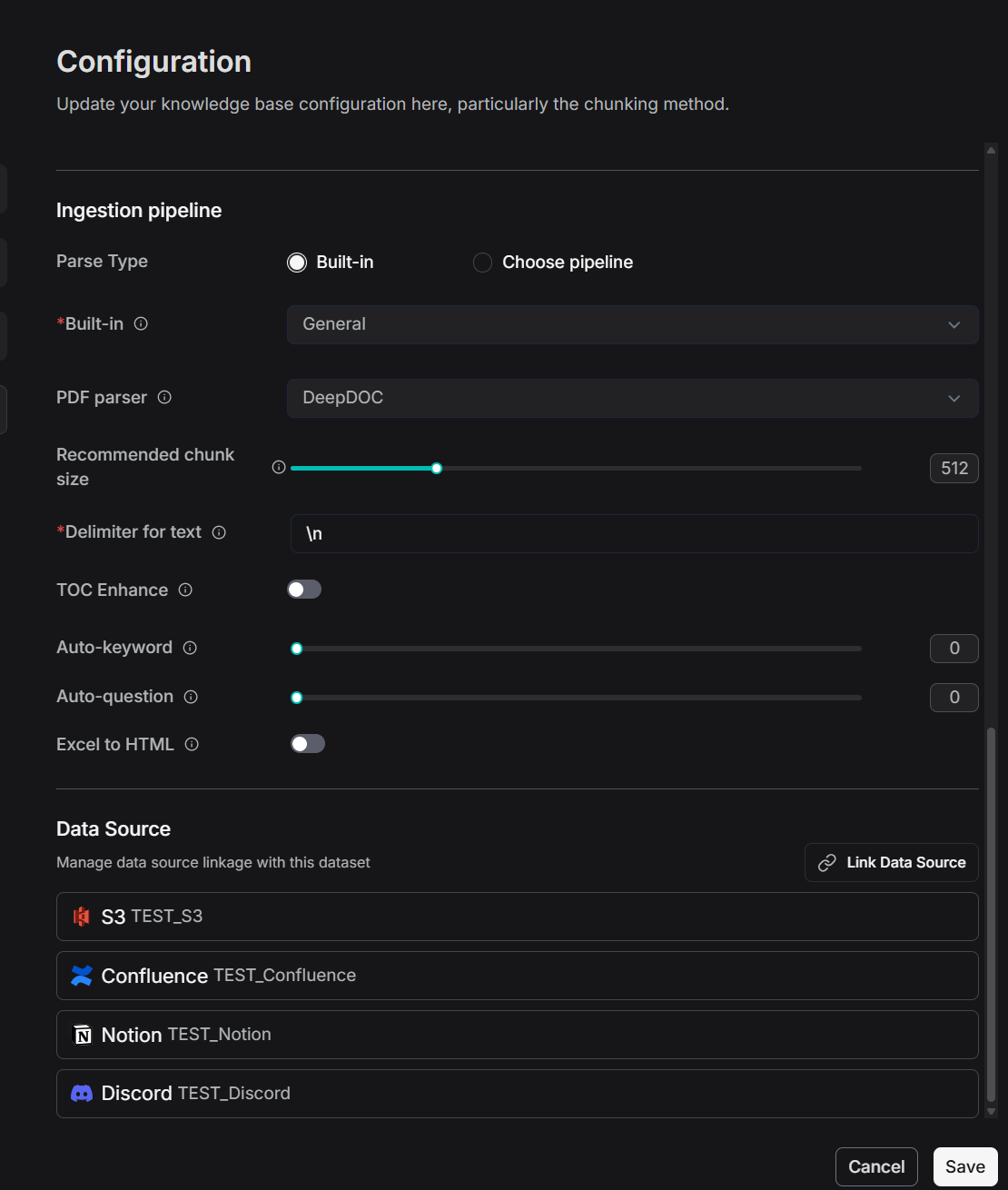Image resolution: width=1008 pixels, height=1190 pixels.
Task: Open the General built-in dropdown
Action: pyautogui.click(x=632, y=324)
